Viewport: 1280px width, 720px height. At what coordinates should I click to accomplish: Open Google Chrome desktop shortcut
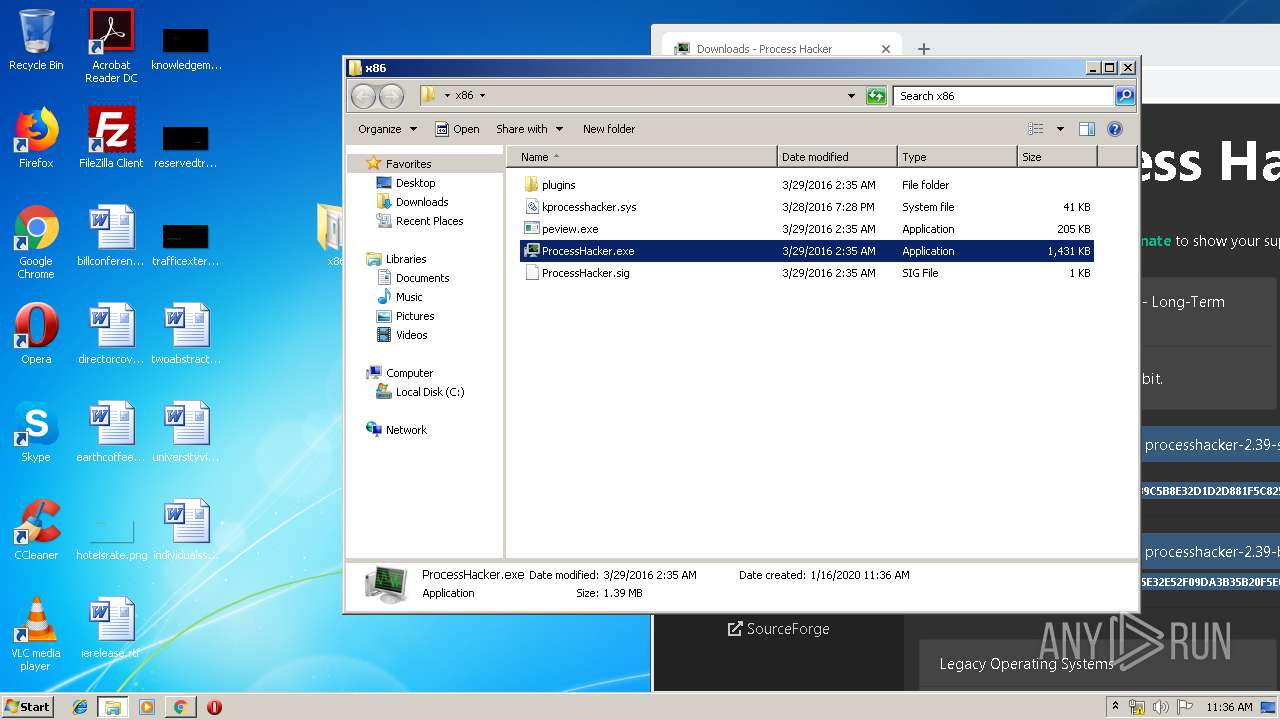point(36,242)
